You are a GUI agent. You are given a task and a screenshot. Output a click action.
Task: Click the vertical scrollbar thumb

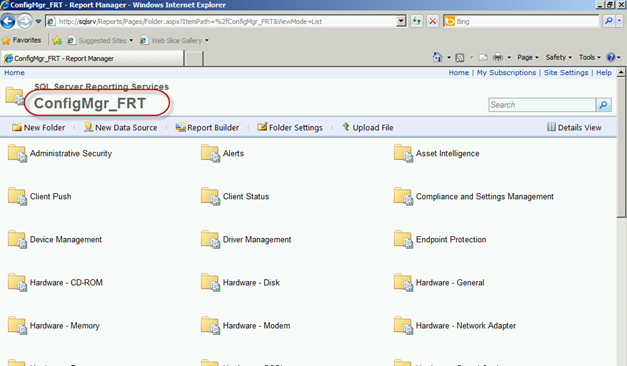[x=621, y=148]
